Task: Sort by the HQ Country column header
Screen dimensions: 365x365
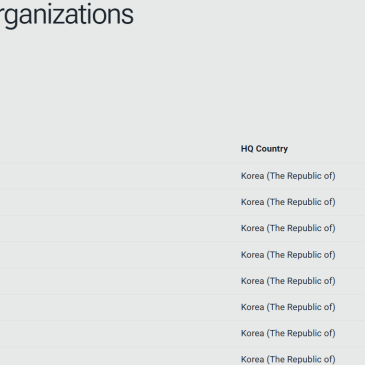Action: [x=264, y=149]
